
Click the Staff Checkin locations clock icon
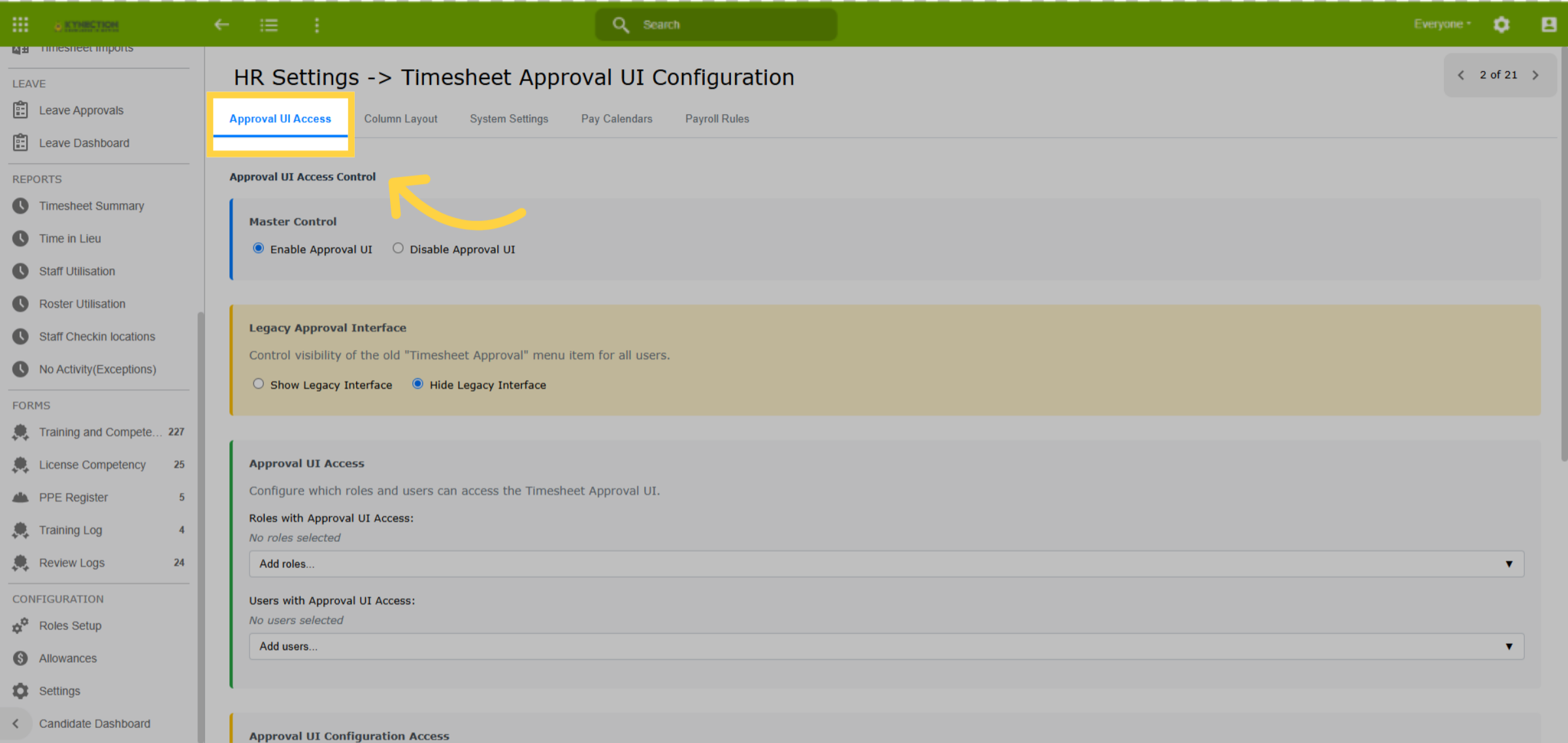click(20, 336)
